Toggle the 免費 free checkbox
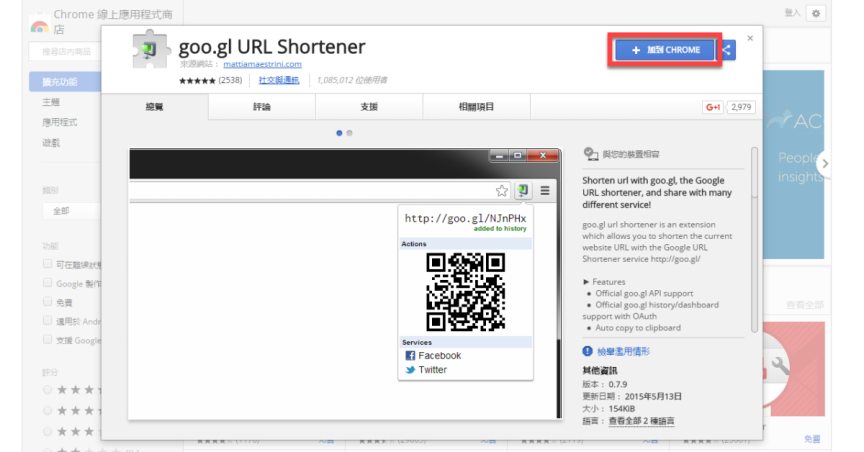Screen dimensions: 864x452 (x=47, y=302)
